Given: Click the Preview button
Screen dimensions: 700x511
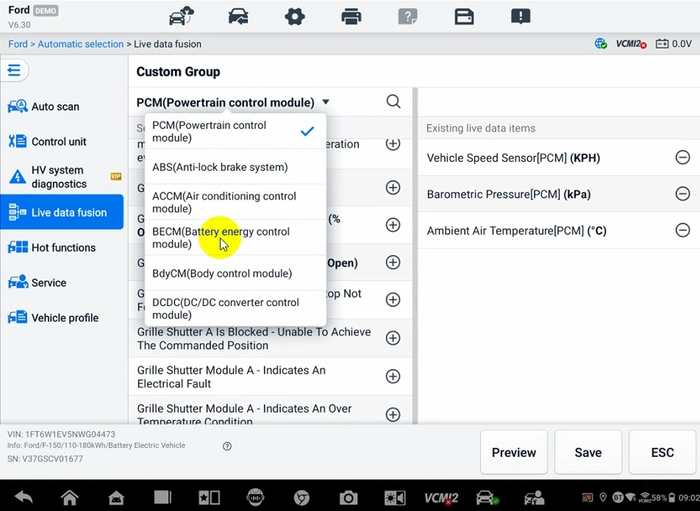Looking at the screenshot, I should coord(514,452).
